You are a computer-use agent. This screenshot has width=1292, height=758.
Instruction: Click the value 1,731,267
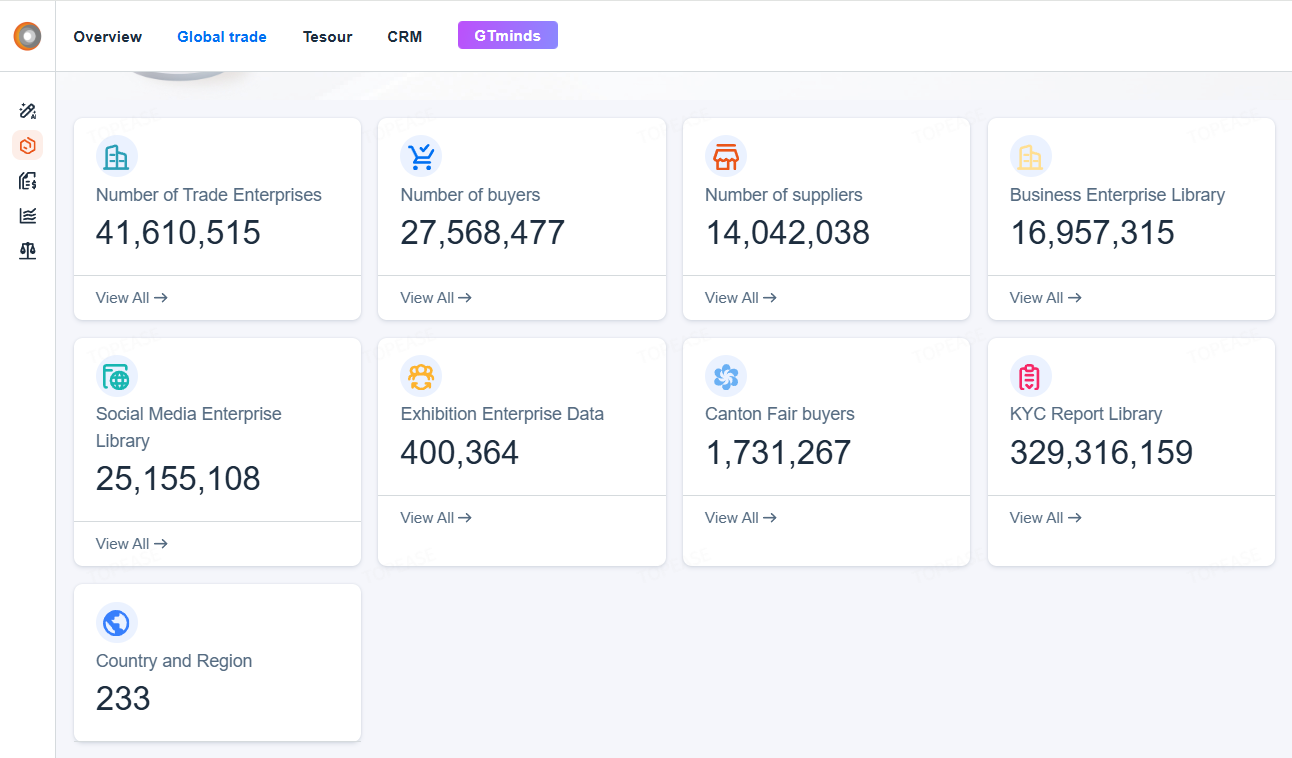778,453
